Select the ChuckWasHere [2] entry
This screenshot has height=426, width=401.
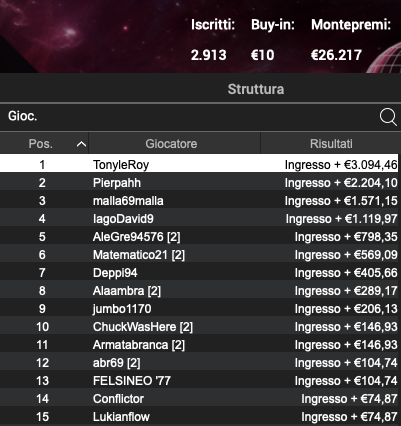click(199, 327)
